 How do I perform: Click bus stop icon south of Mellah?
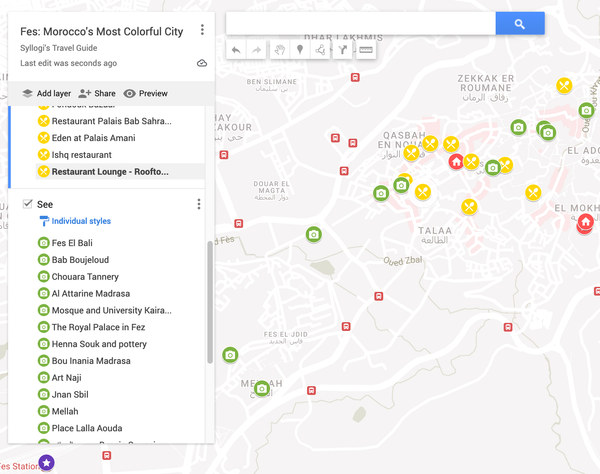click(x=311, y=390)
